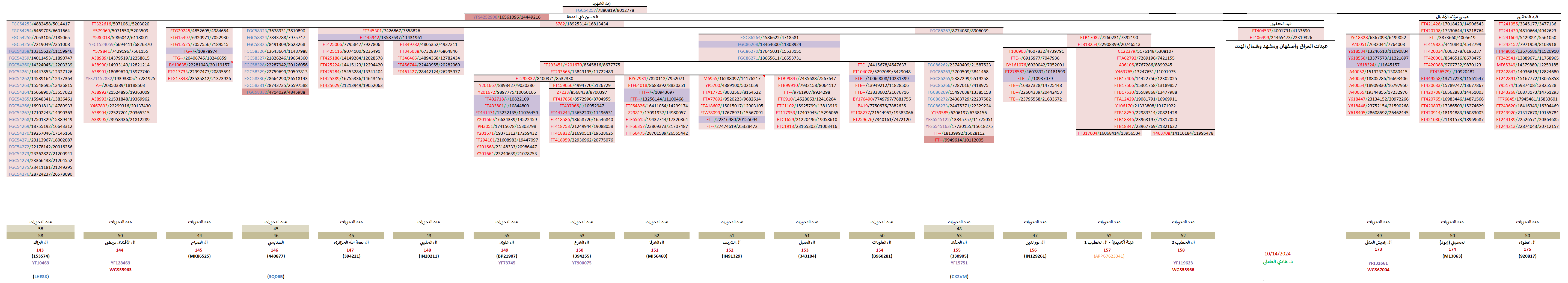
Task: Click the dark red YFS4252908 cell
Action: (x=503, y=17)
